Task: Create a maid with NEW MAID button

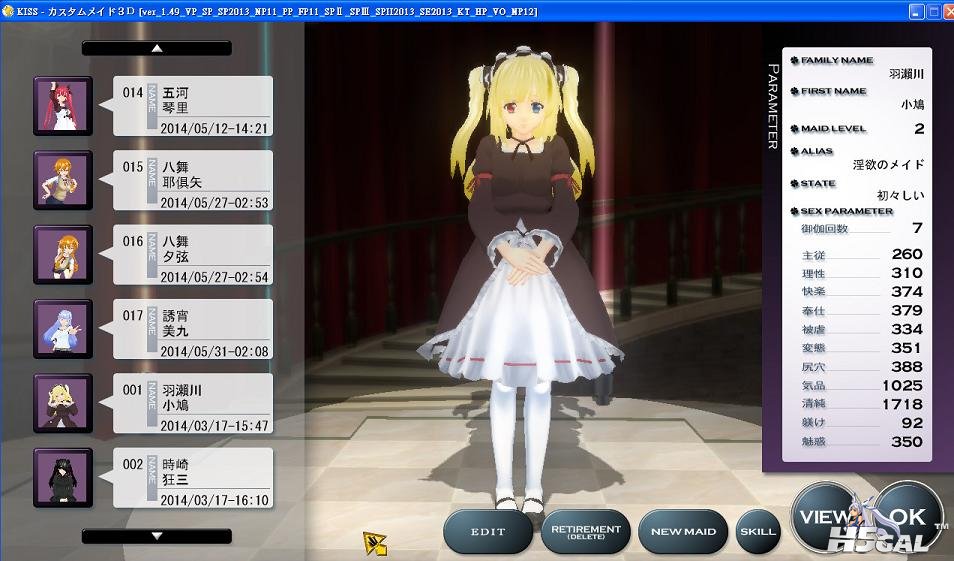Action: pos(683,531)
